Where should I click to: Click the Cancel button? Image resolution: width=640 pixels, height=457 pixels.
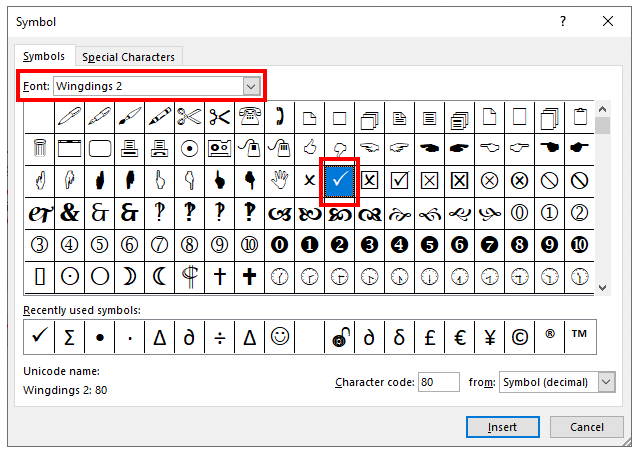point(587,427)
